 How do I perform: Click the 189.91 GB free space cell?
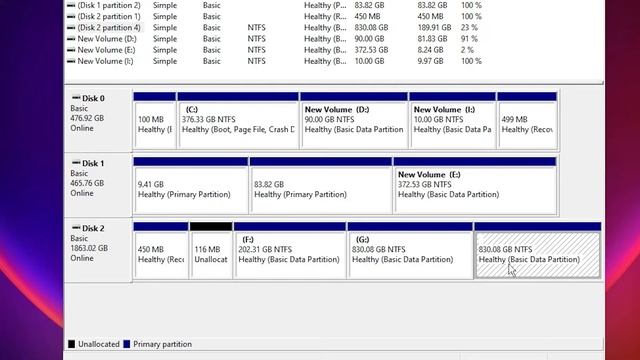[x=434, y=28]
